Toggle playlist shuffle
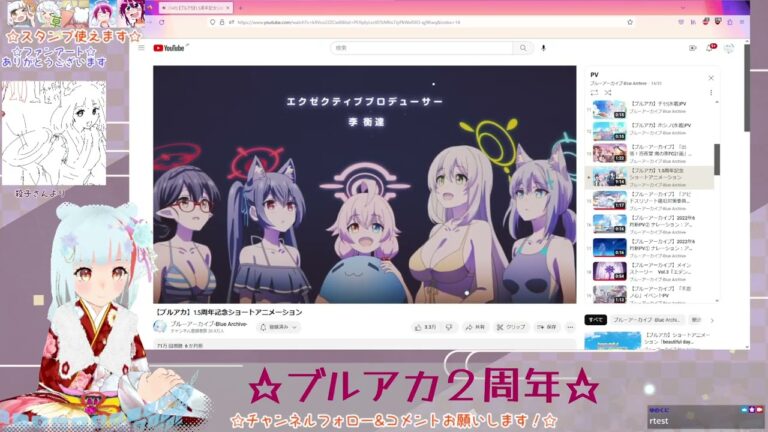 click(x=608, y=93)
